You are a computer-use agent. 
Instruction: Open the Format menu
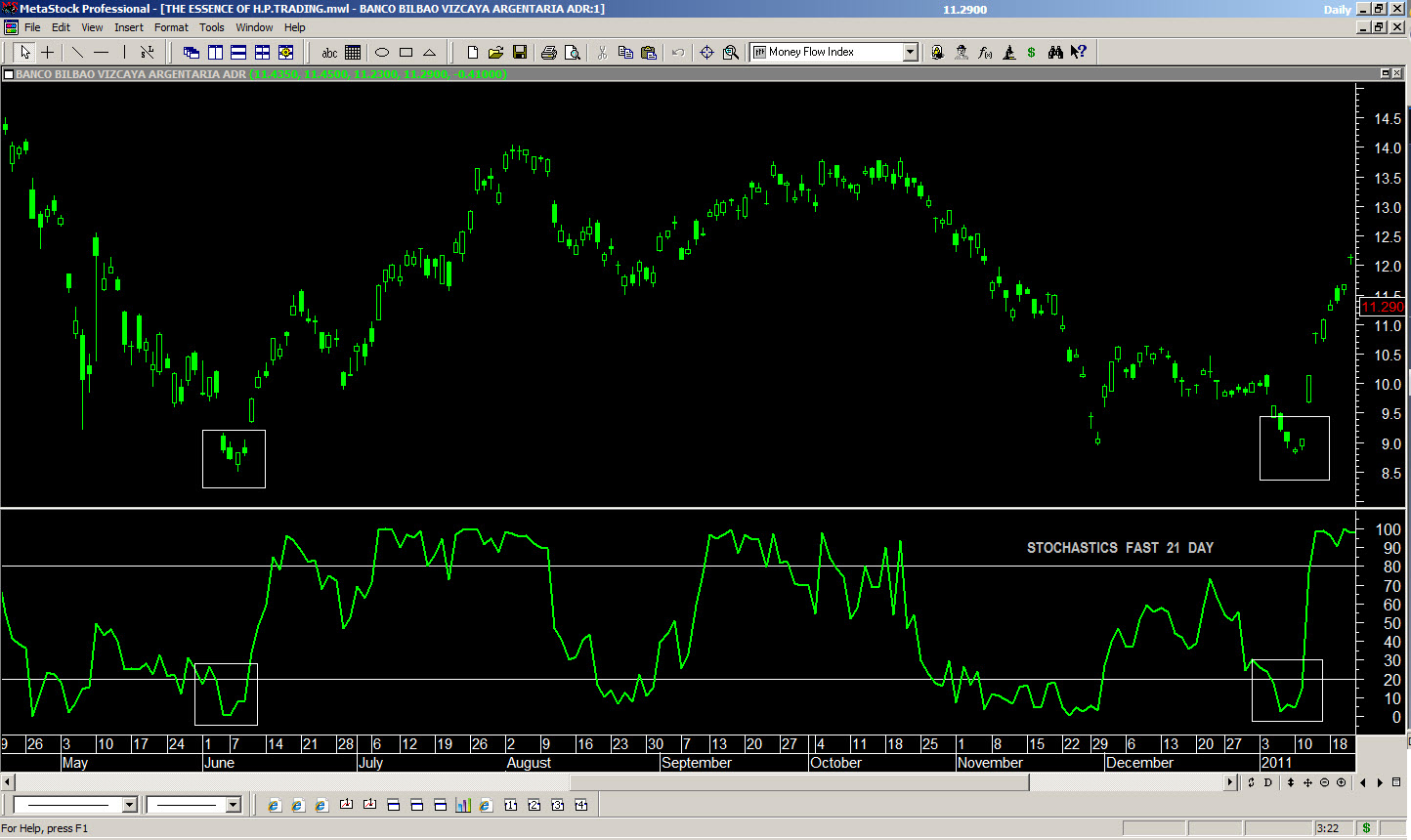[x=171, y=27]
